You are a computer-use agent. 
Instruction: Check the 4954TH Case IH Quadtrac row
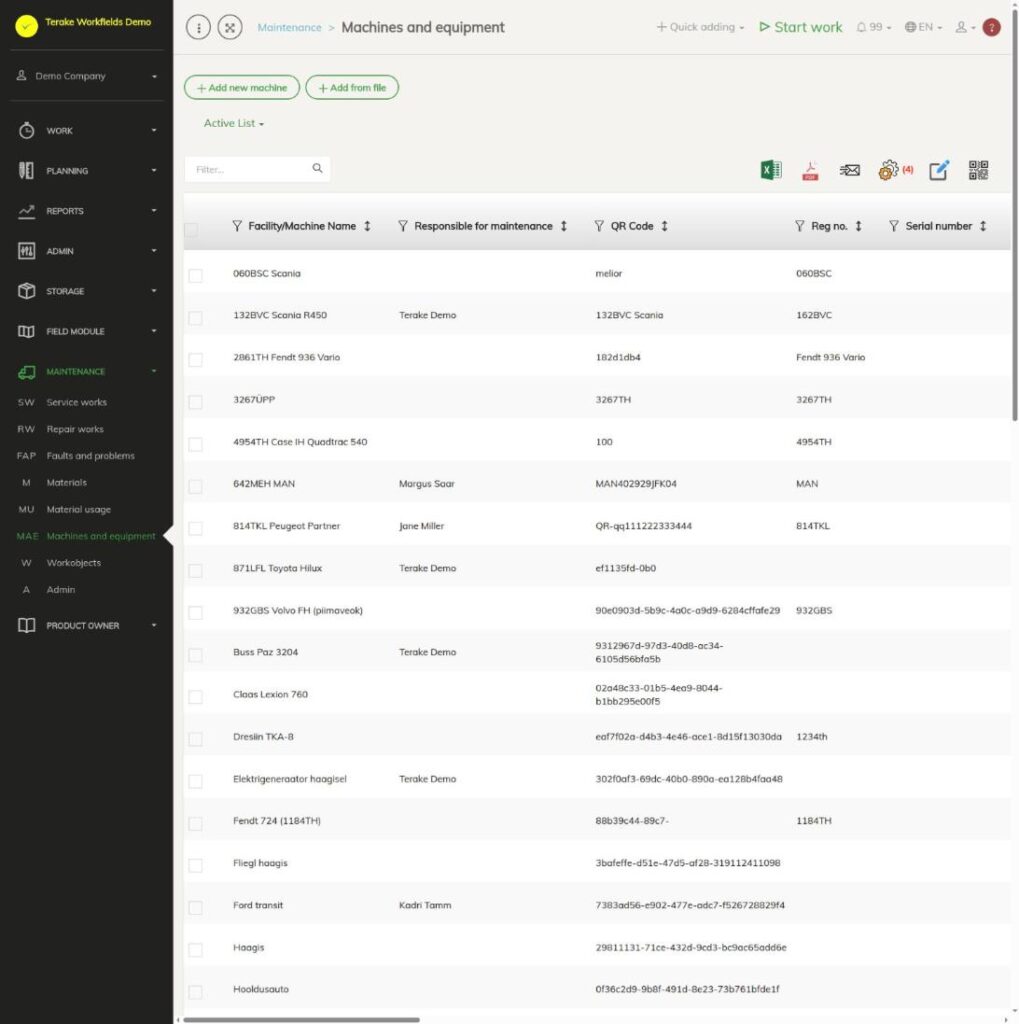(195, 445)
